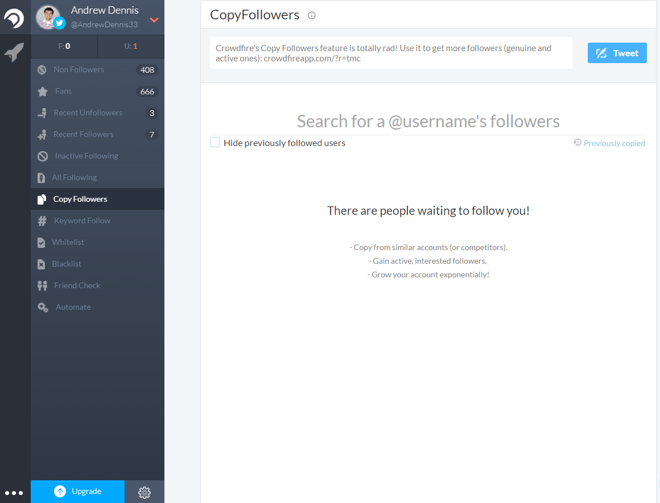Image resolution: width=660 pixels, height=503 pixels.
Task: Select Inactive Following in sidebar
Action: point(98,156)
